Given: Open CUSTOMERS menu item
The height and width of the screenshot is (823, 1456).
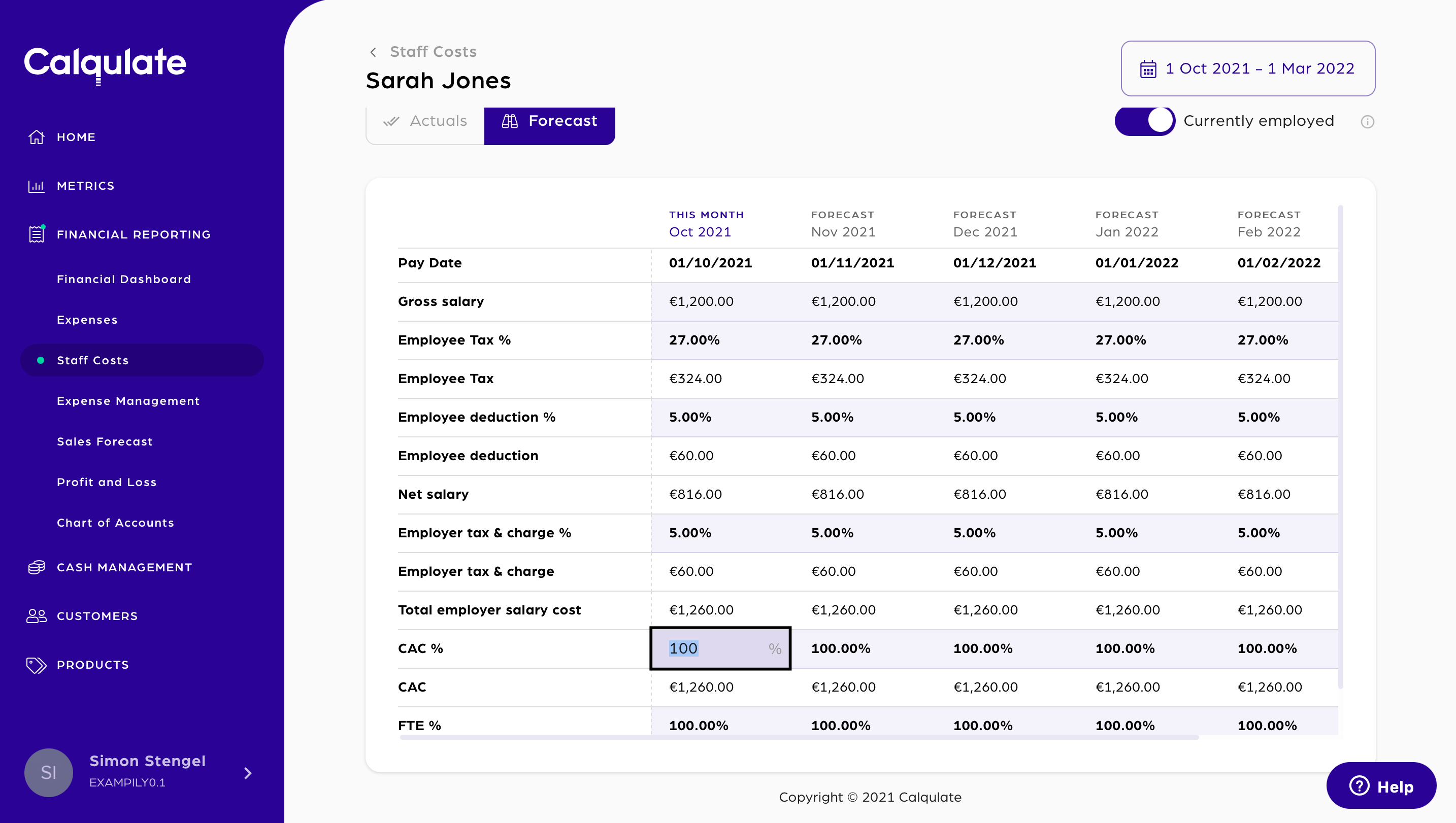Looking at the screenshot, I should pyautogui.click(x=97, y=616).
